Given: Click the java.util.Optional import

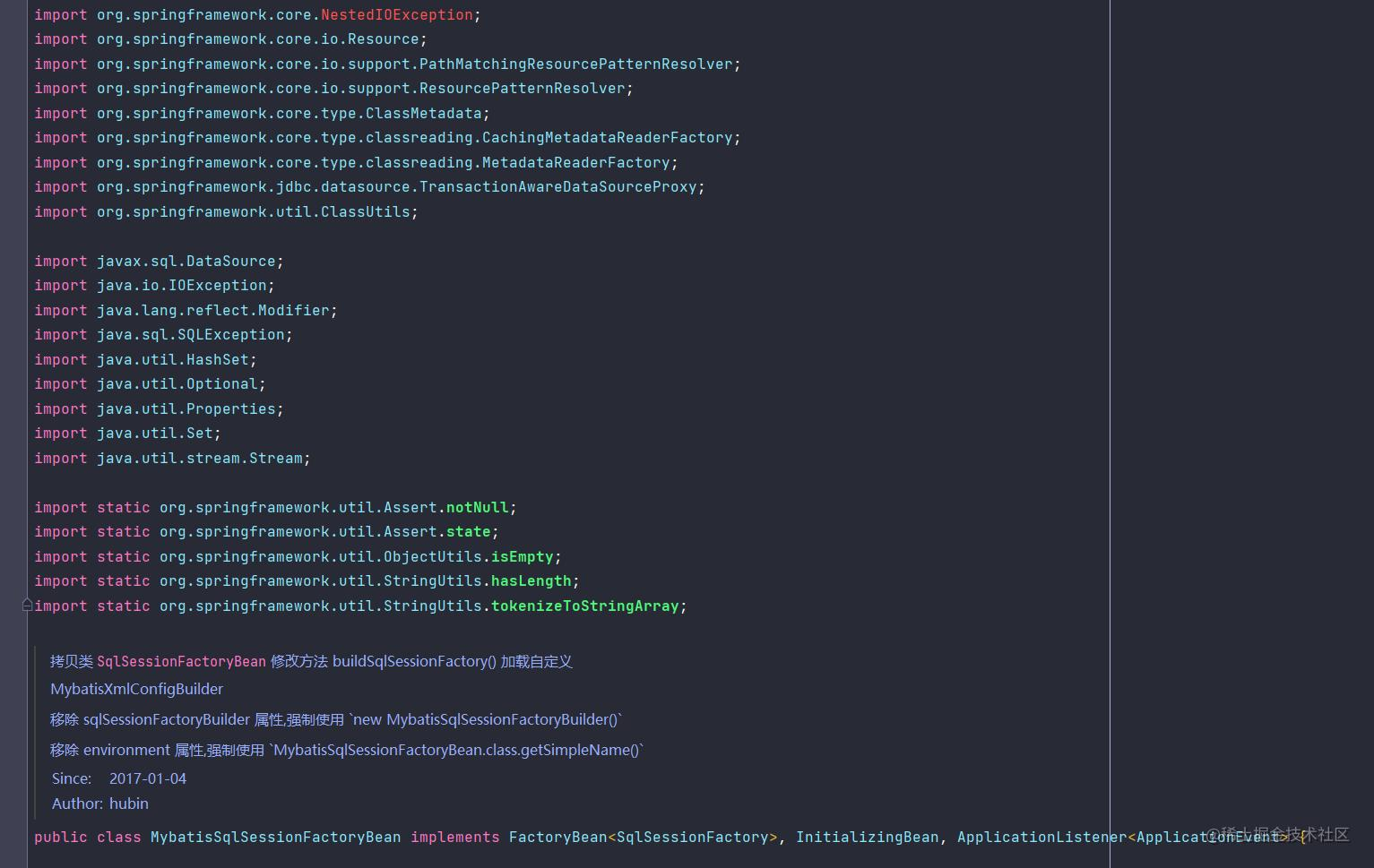Looking at the screenshot, I should pos(150,384).
